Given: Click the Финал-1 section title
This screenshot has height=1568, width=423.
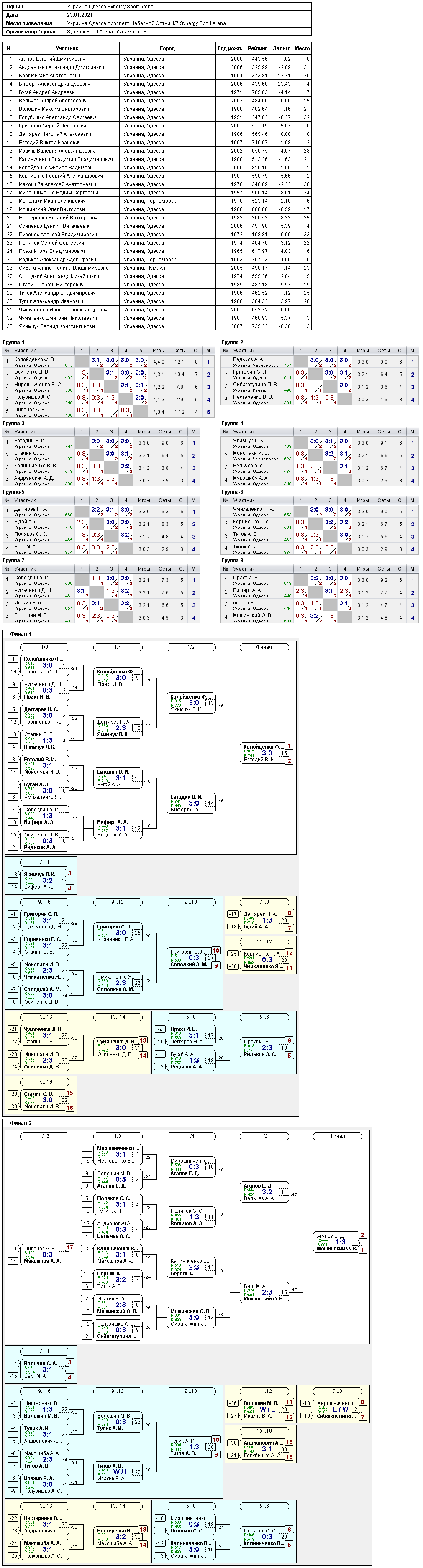Looking at the screenshot, I should pos(21,634).
